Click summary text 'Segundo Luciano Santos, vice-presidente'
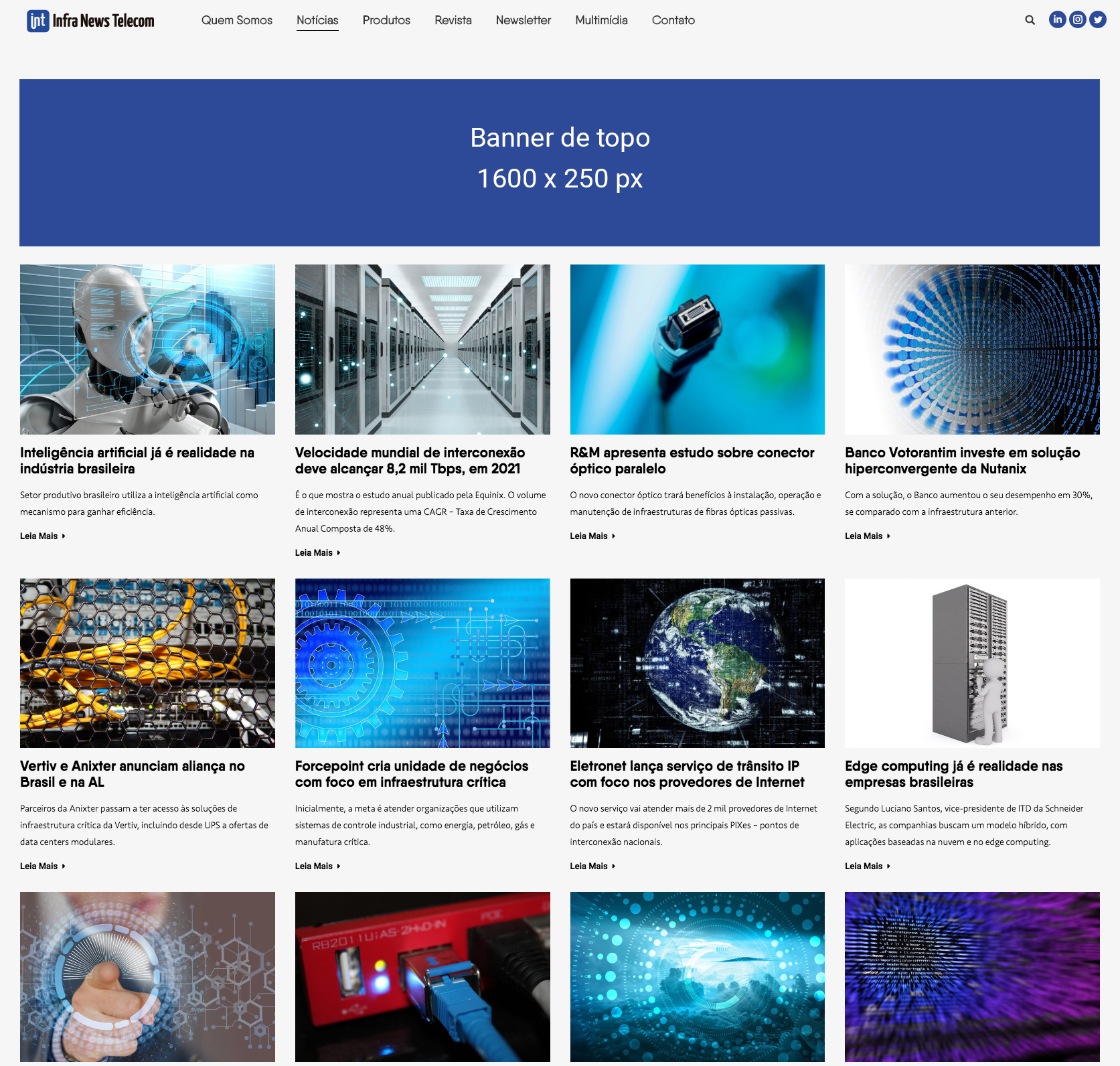Screen dimensions: 1120x1066 (x=964, y=825)
